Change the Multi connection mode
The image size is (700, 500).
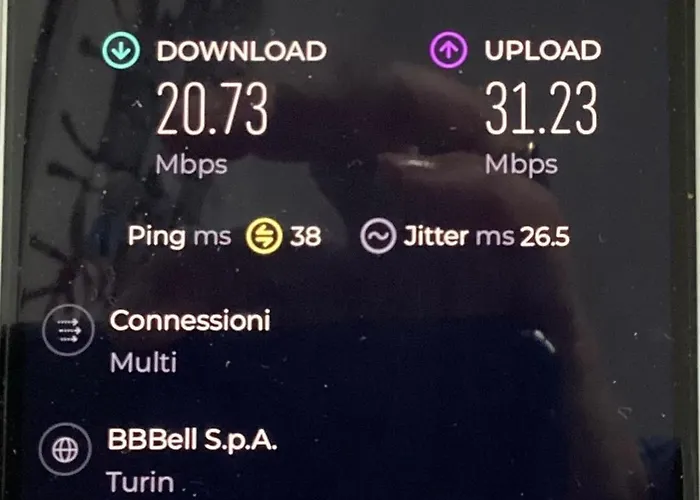pyautogui.click(x=143, y=362)
